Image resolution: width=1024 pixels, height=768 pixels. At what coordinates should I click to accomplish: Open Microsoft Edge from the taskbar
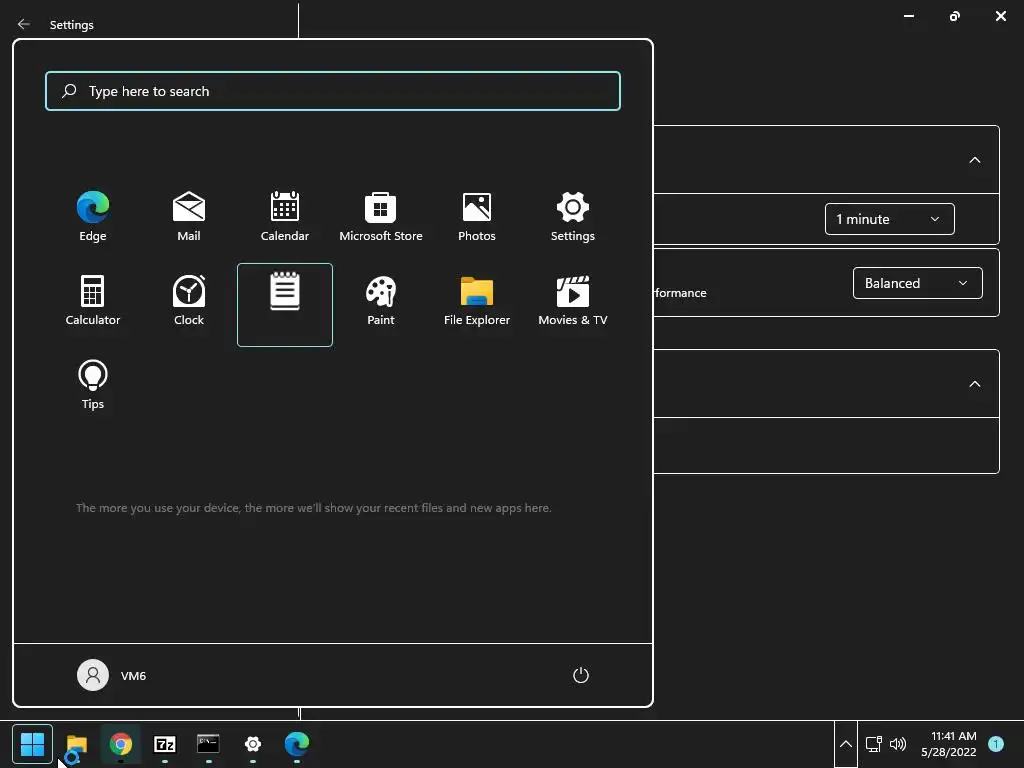[x=296, y=744]
